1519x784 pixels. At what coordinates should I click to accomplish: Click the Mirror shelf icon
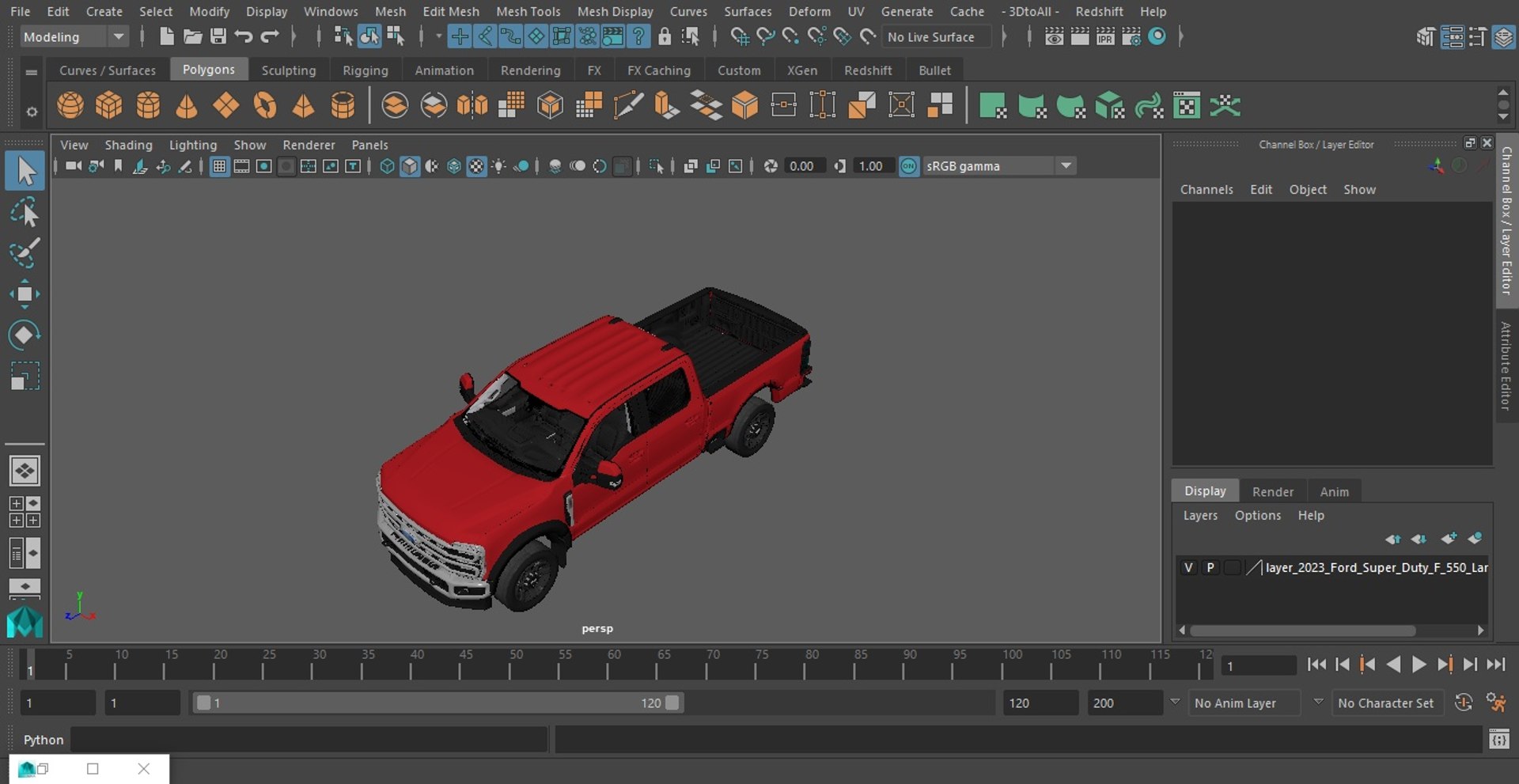472,105
